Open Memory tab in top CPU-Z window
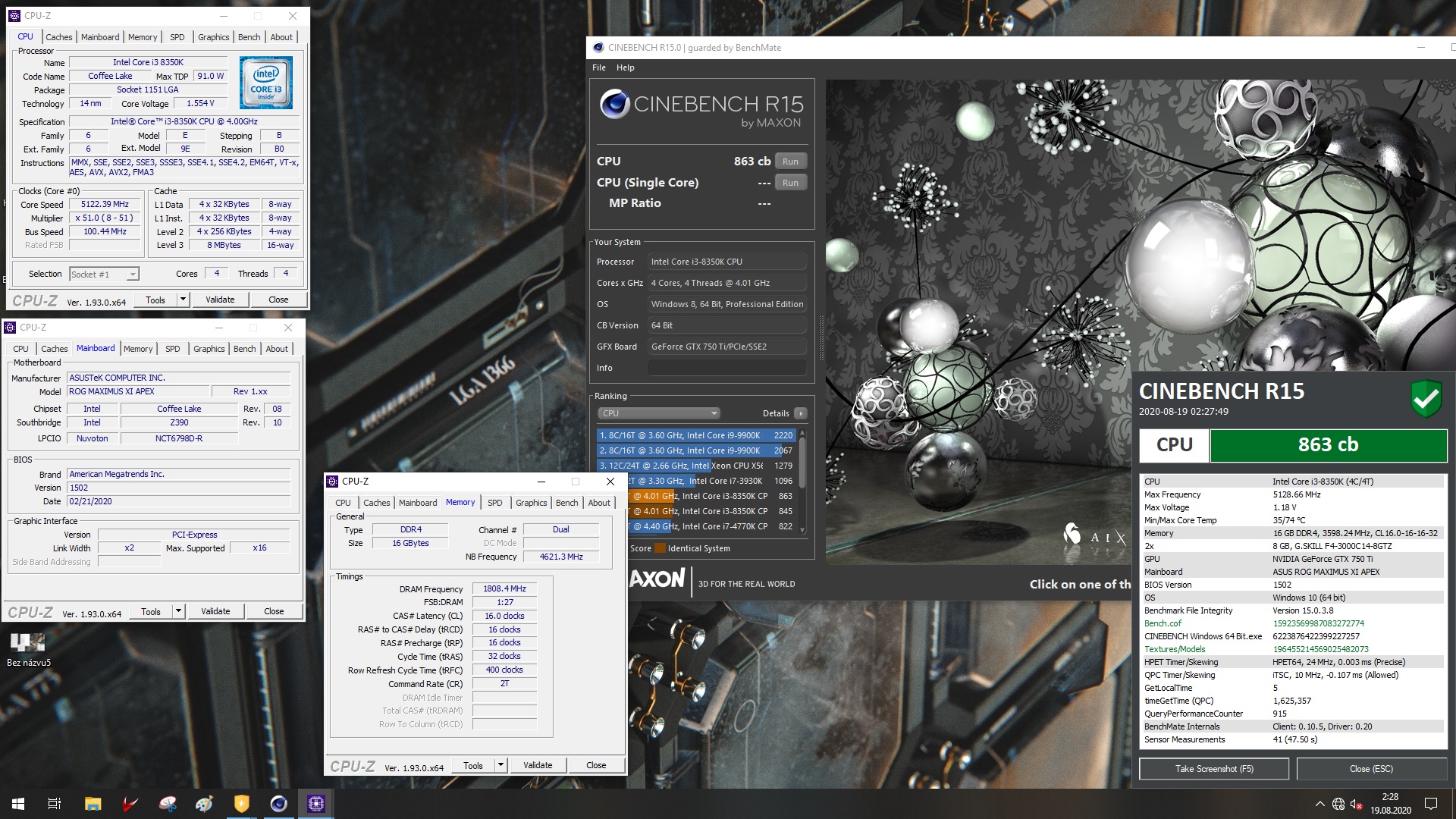This screenshot has width=1456, height=819. [143, 37]
